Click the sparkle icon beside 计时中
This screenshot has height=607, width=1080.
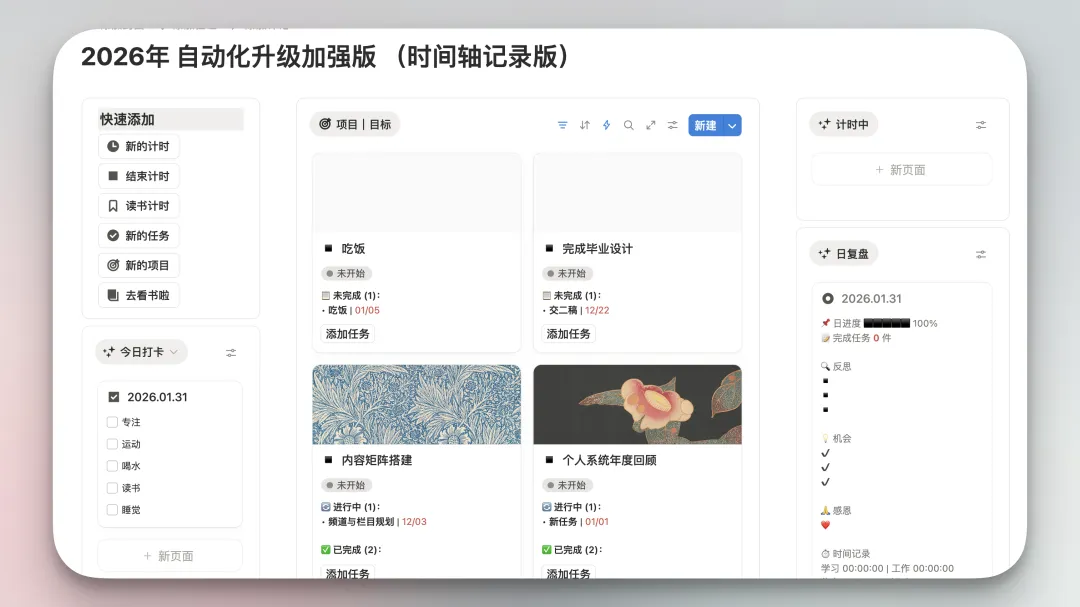[824, 124]
